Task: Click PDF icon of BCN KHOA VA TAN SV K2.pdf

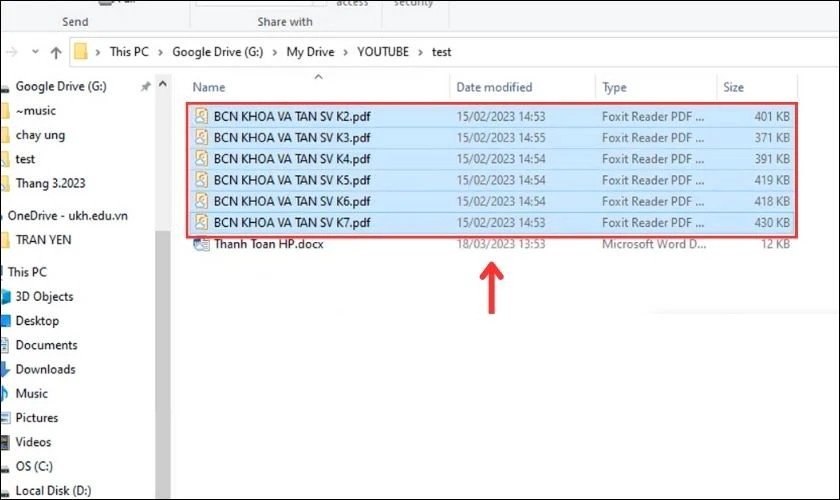Action: 201,116
